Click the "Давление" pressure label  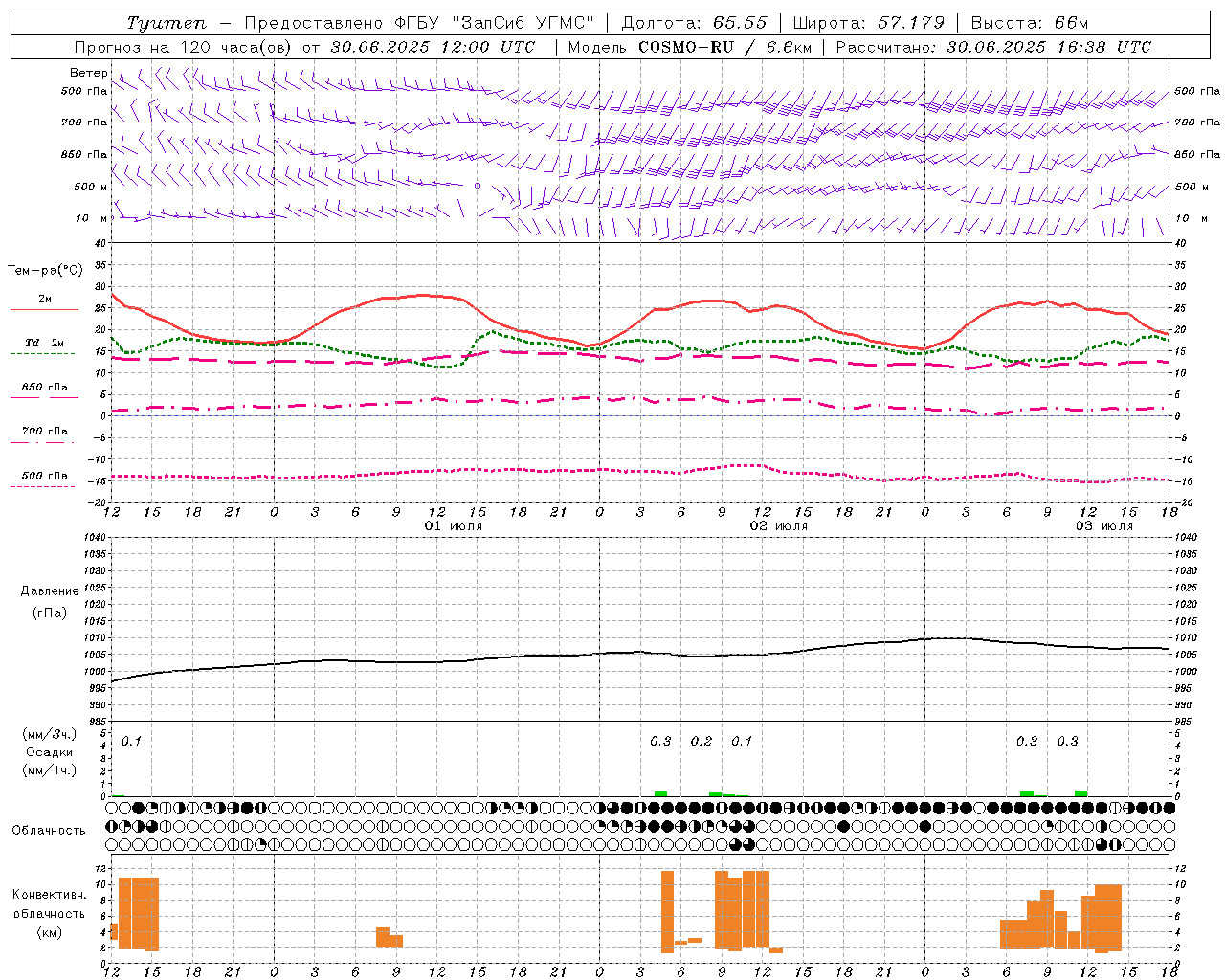point(49,591)
